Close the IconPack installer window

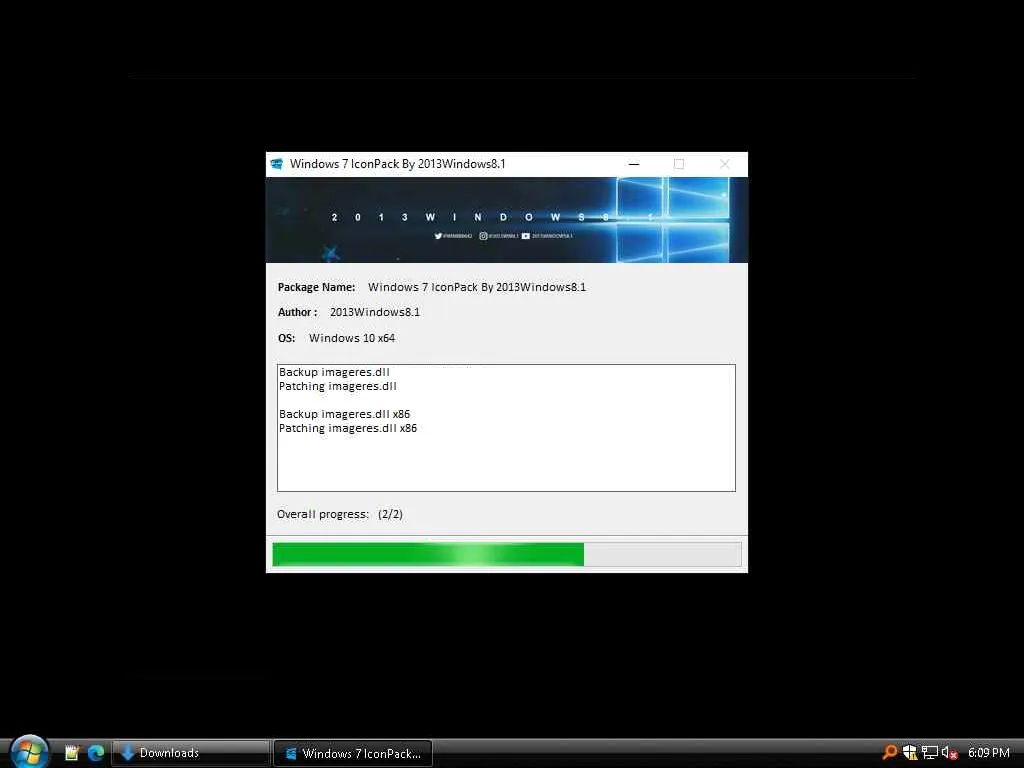[x=724, y=164]
